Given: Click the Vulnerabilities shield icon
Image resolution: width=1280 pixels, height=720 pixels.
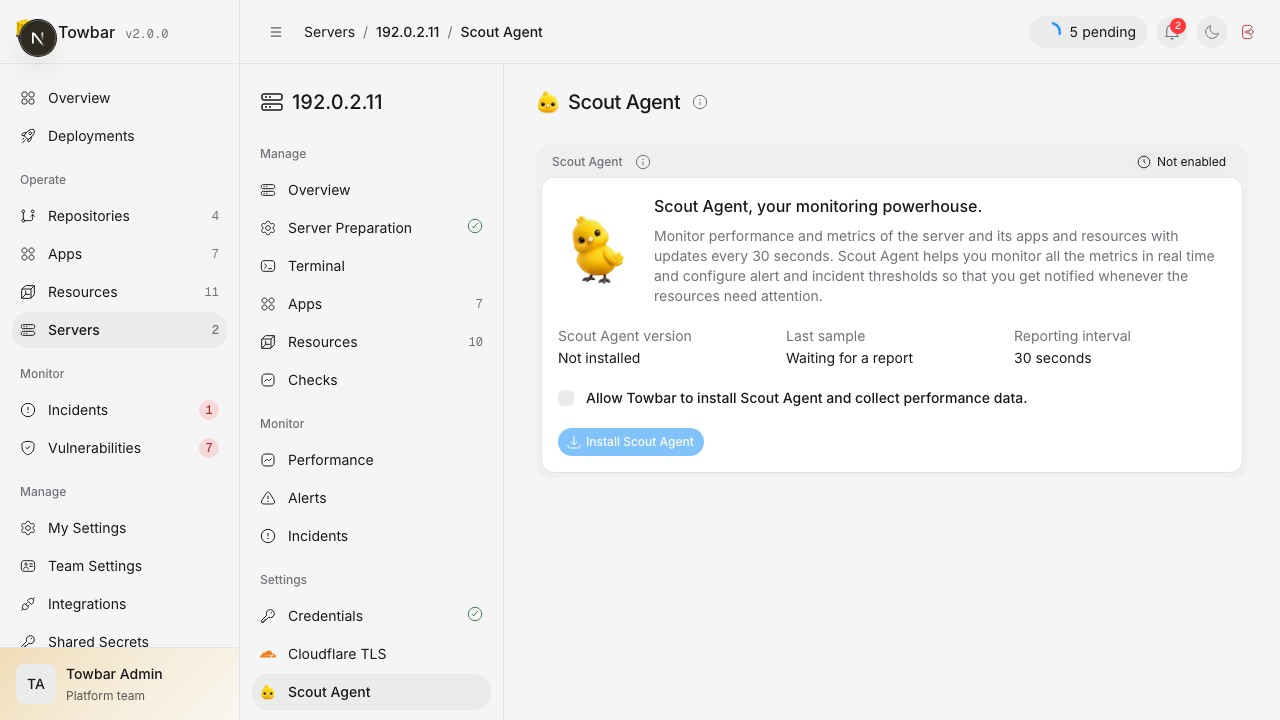Looking at the screenshot, I should [28, 448].
